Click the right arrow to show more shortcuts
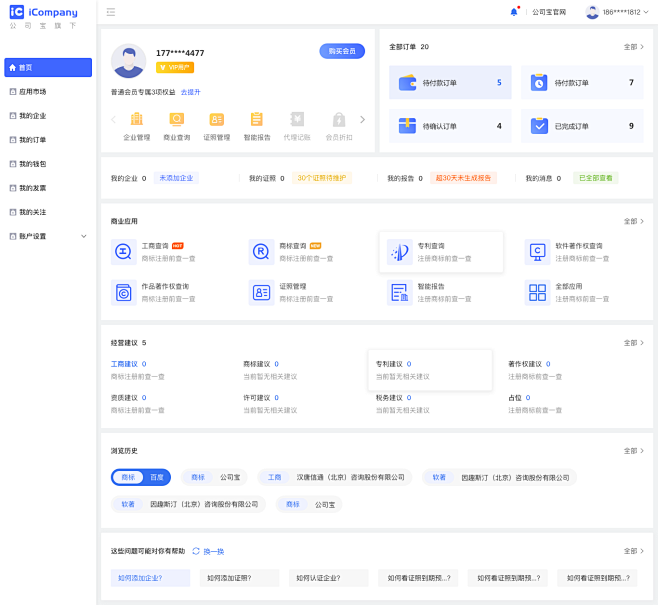 coord(362,120)
